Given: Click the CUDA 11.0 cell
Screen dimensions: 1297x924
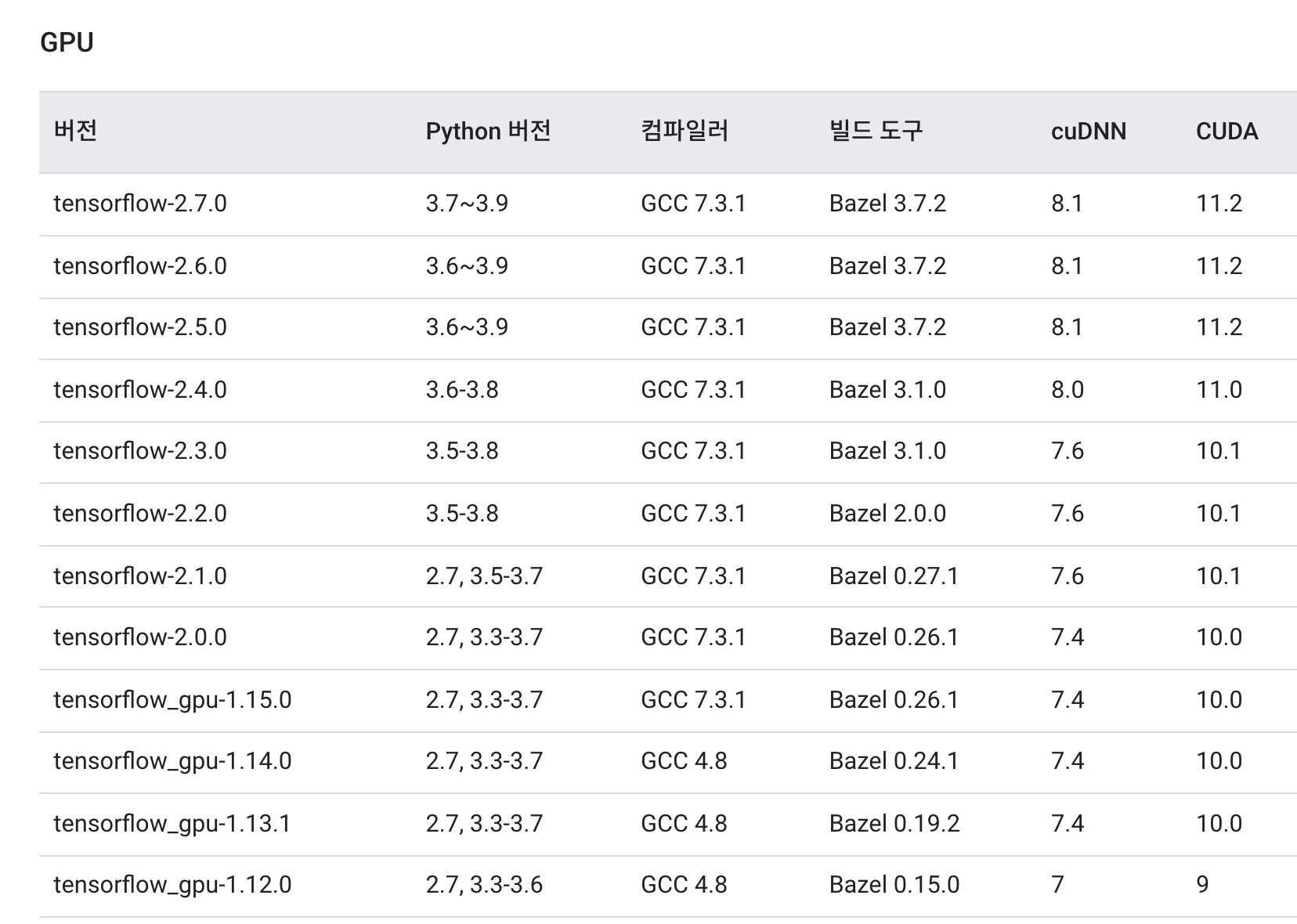Looking at the screenshot, I should tap(1219, 390).
